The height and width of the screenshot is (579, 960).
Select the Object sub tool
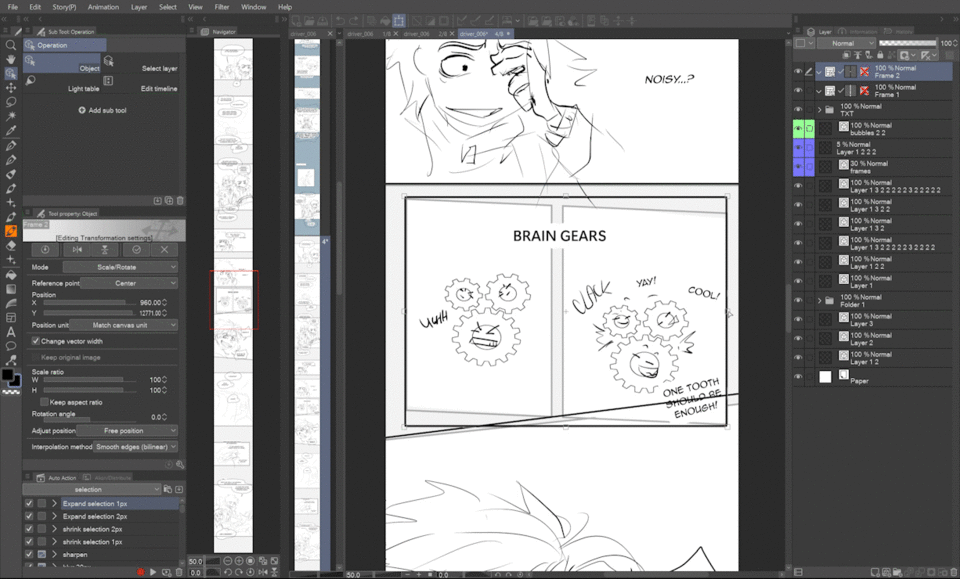pos(63,64)
